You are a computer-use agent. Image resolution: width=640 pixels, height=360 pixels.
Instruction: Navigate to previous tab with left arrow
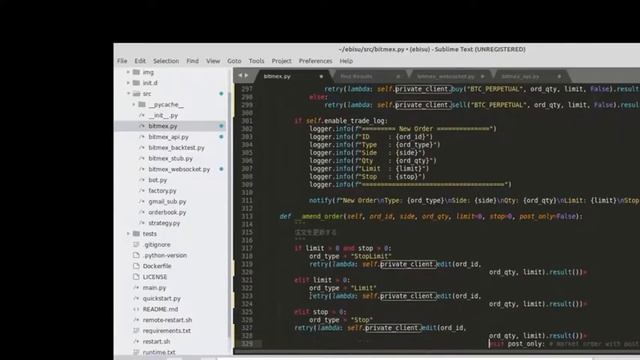240,76
